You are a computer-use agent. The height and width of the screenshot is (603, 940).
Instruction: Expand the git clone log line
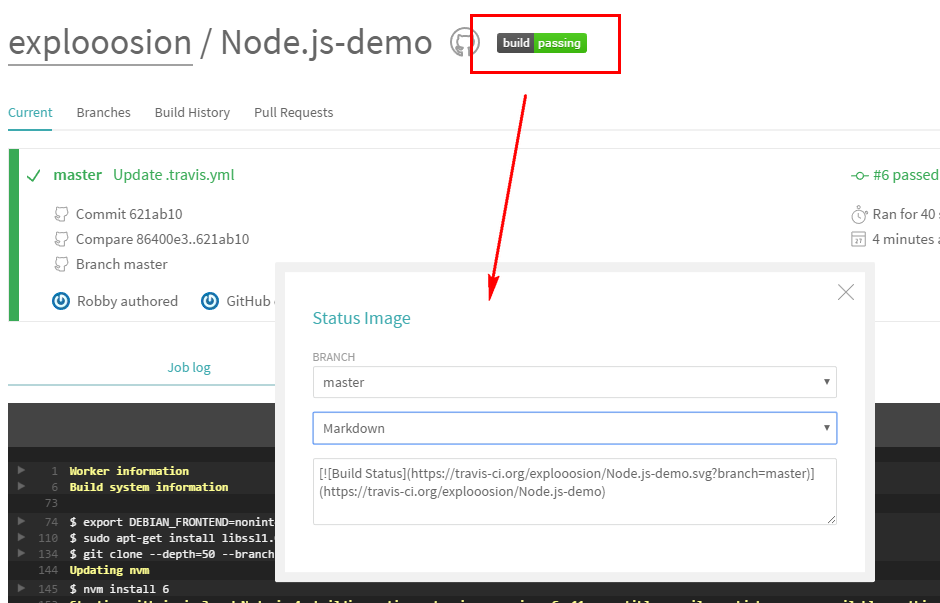coord(21,553)
